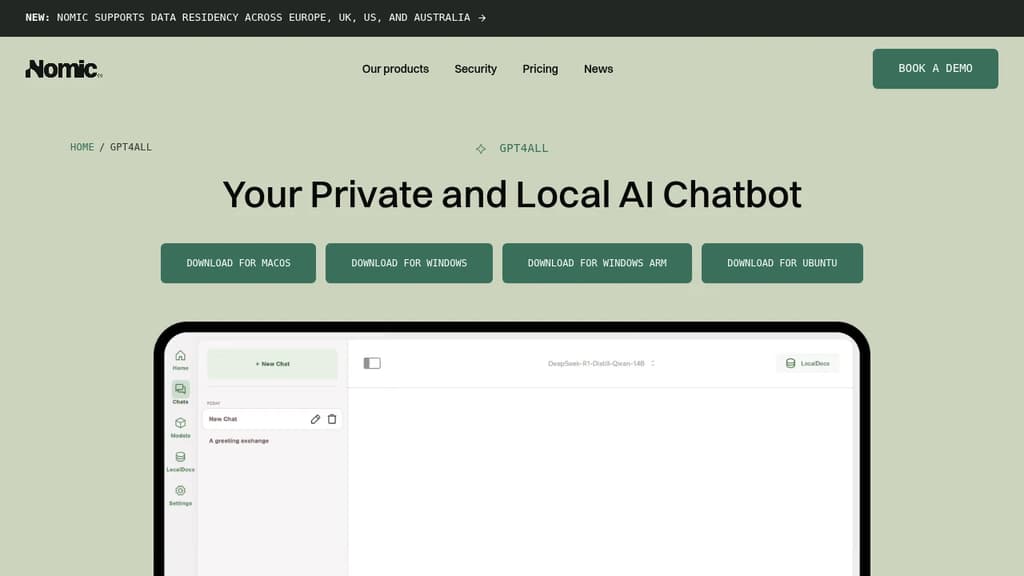Delete New Chat with the trash icon
Viewport: 1024px width, 576px height.
coord(332,419)
